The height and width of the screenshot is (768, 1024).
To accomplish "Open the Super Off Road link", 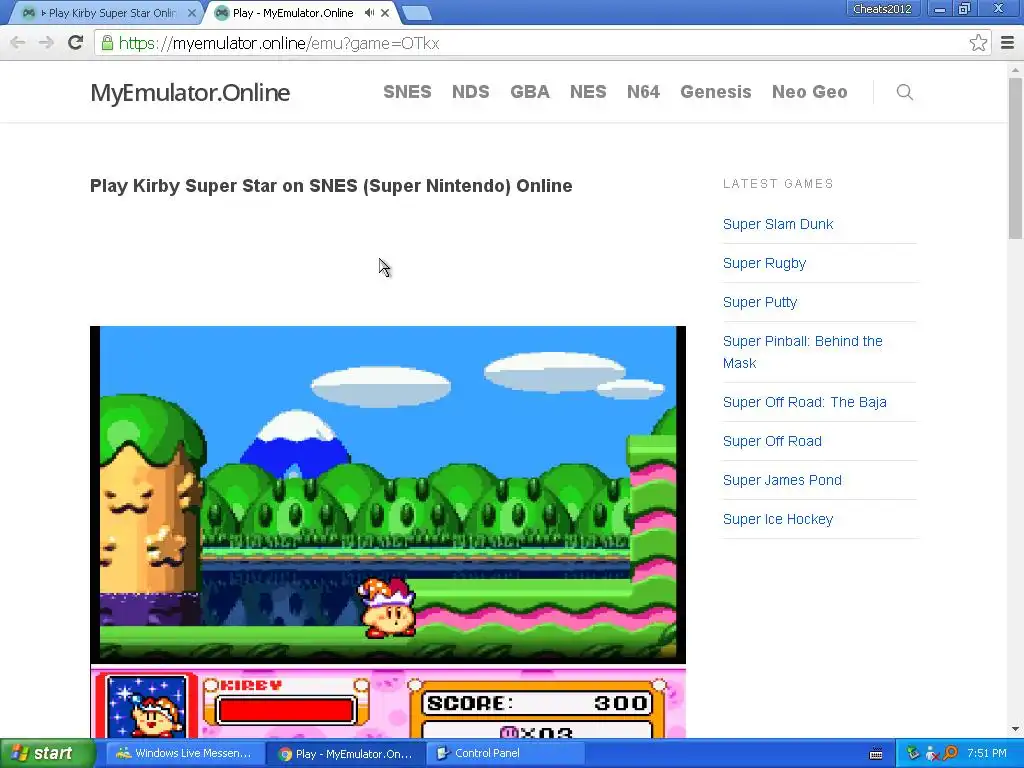I will 772,441.
